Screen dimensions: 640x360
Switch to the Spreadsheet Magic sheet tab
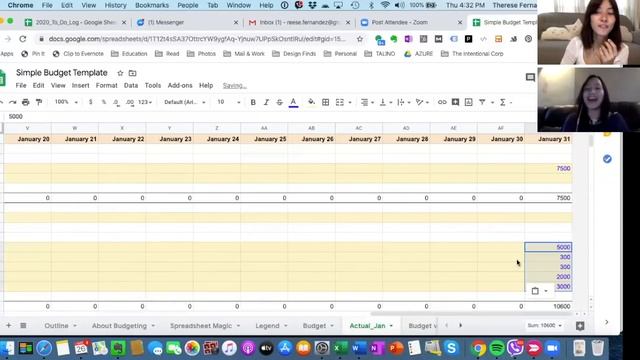[x=201, y=326]
